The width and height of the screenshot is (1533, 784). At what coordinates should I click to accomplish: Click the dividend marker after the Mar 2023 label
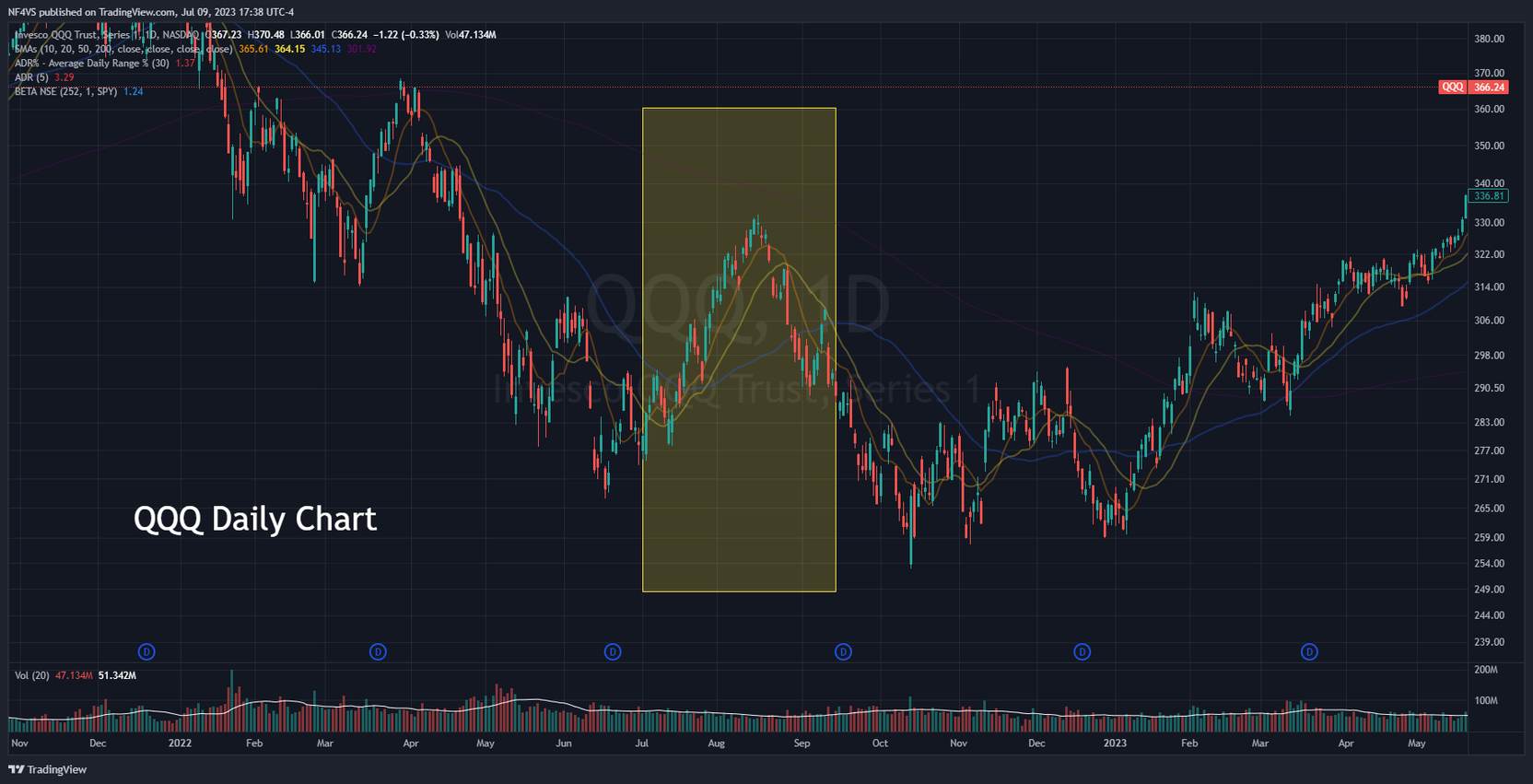tap(1309, 651)
